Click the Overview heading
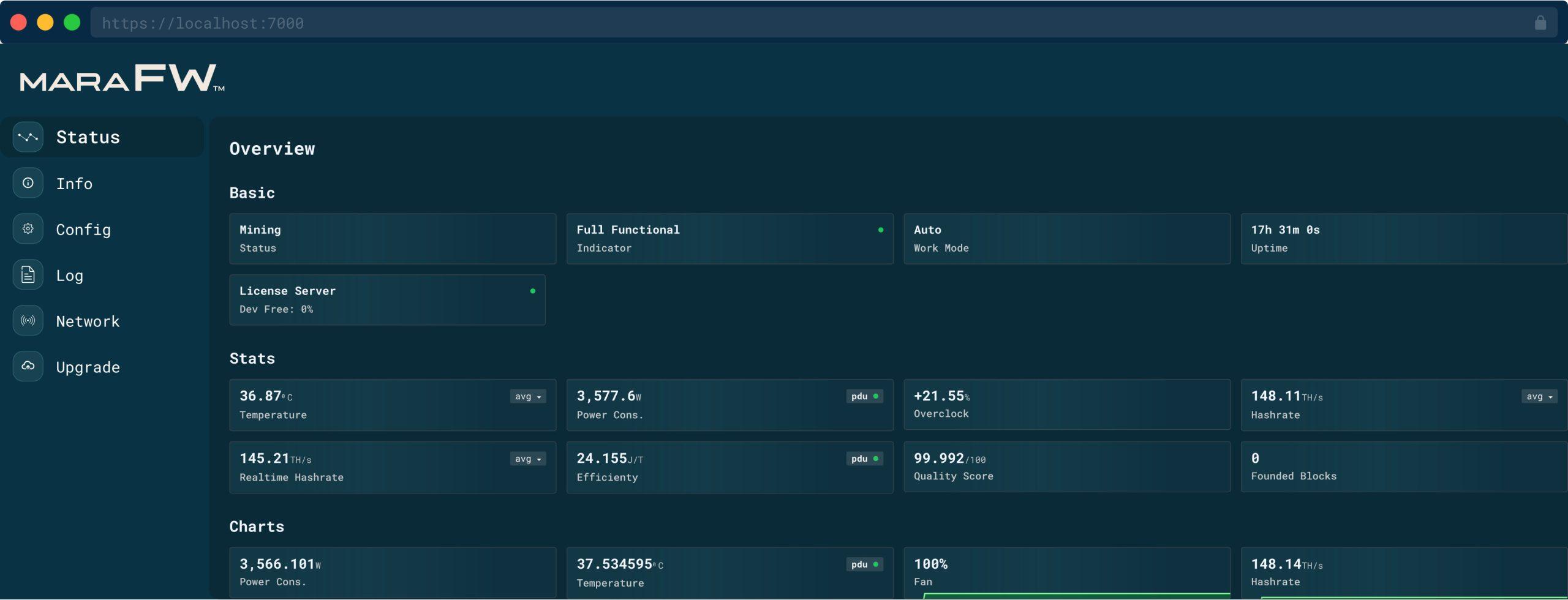1568x600 pixels. click(x=272, y=149)
